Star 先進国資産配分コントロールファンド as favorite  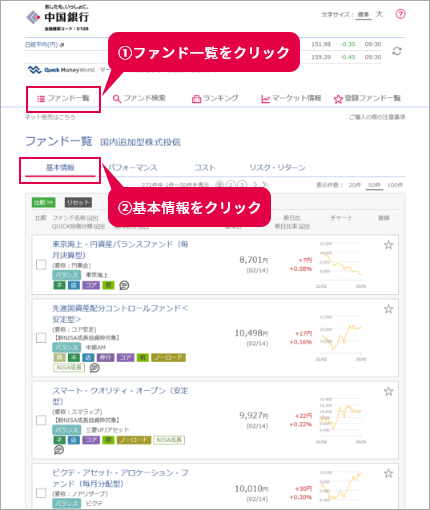coord(388,309)
